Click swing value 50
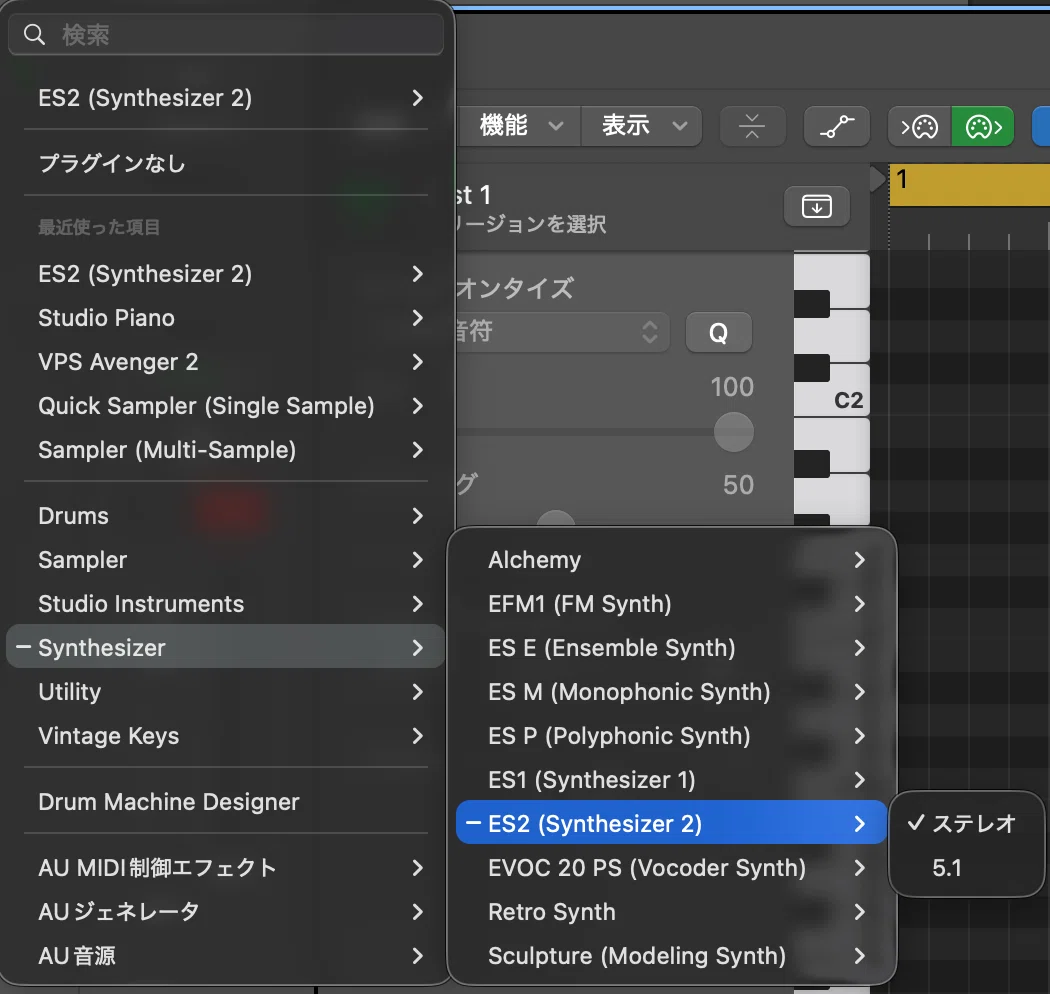This screenshot has width=1050, height=994. [739, 485]
